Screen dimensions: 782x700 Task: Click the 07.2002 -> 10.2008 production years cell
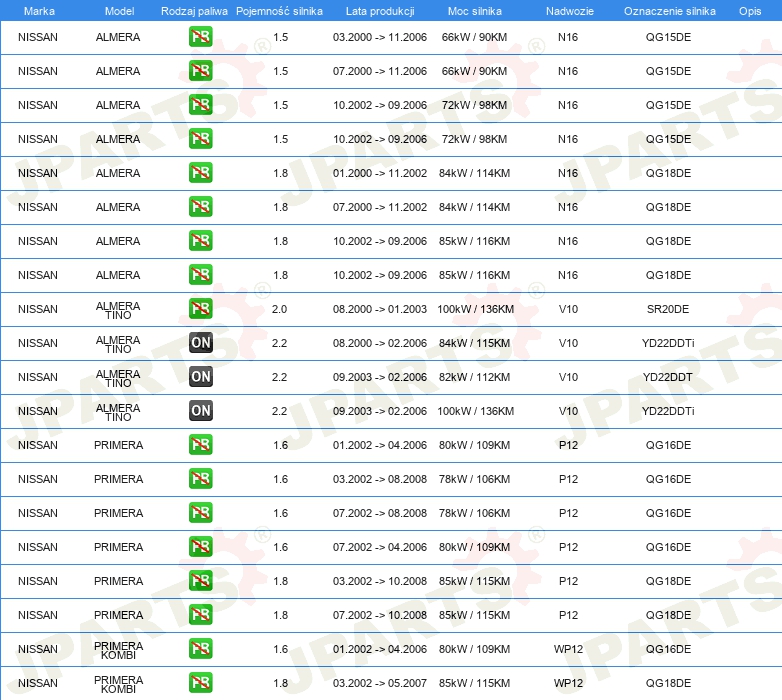pos(380,615)
